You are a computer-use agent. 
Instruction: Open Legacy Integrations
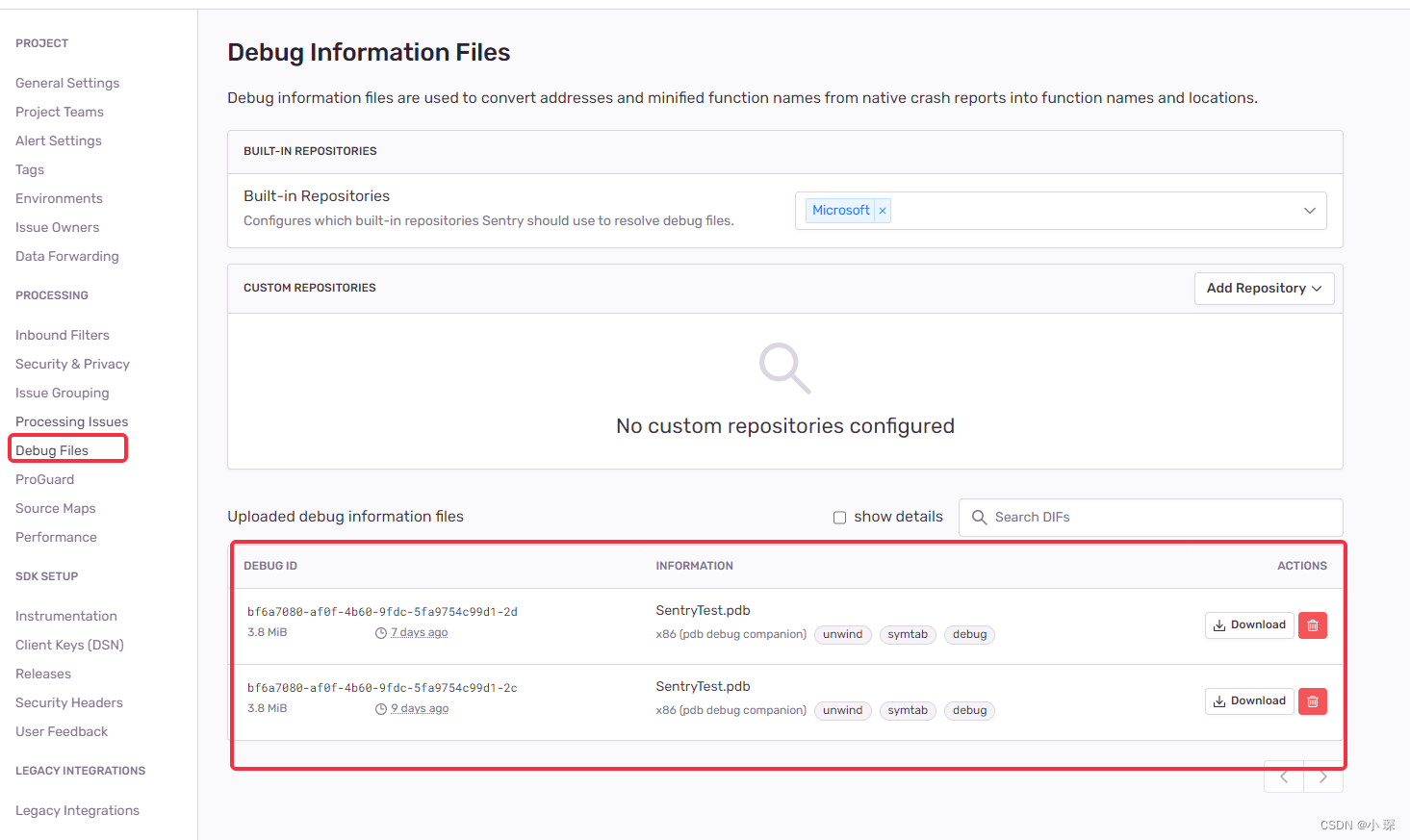tap(77, 810)
